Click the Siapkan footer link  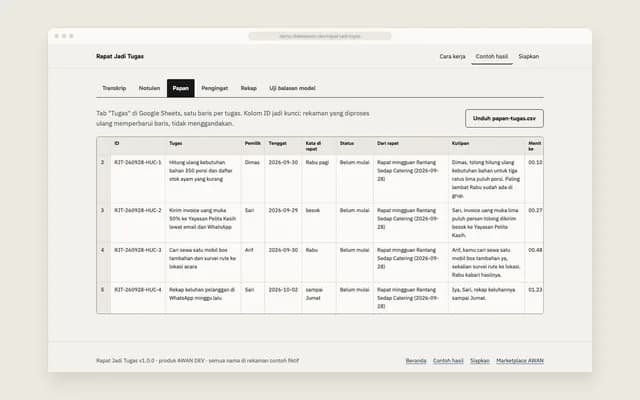[480, 361]
